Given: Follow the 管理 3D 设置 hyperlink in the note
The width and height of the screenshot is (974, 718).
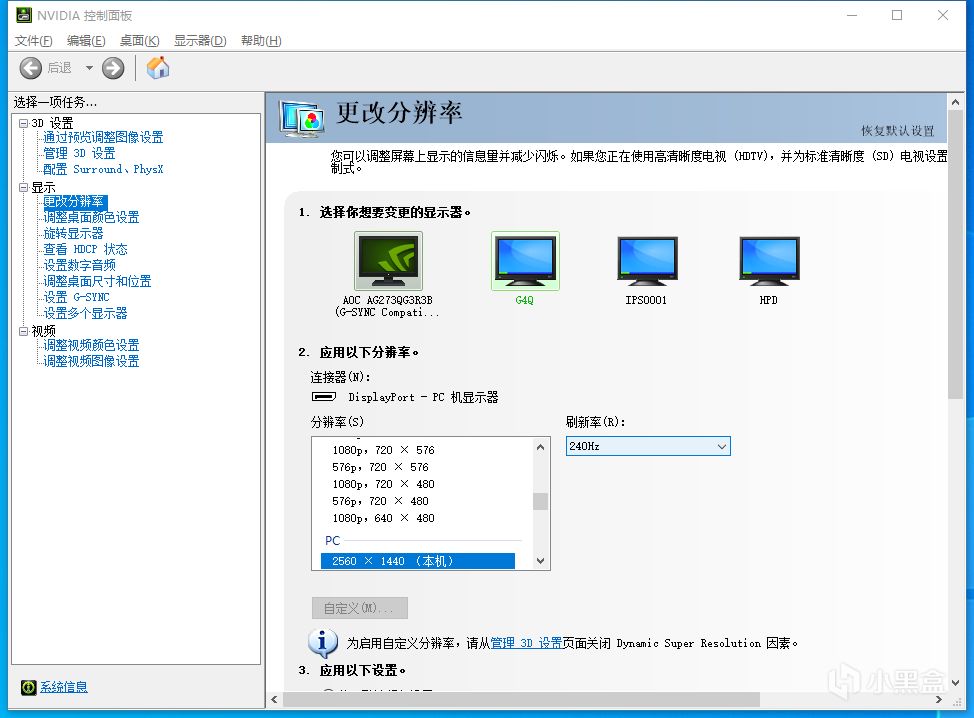Looking at the screenshot, I should [526, 643].
